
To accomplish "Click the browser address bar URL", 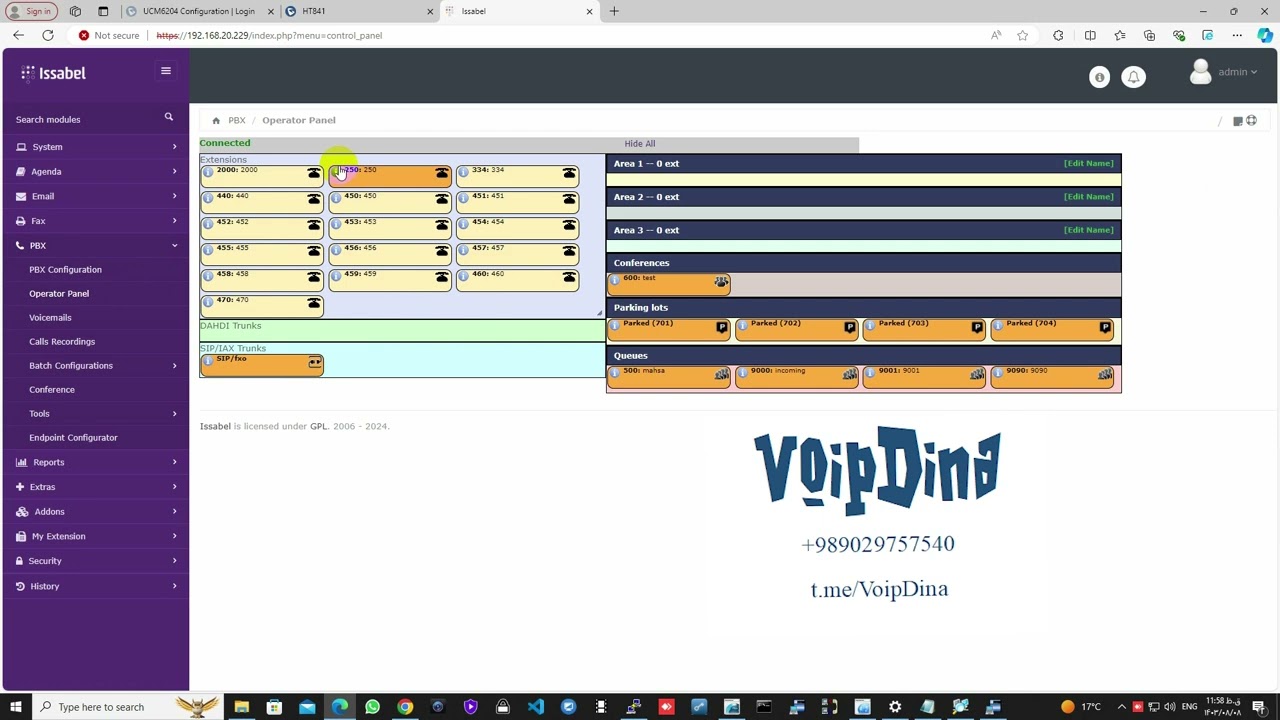I will coord(269,35).
